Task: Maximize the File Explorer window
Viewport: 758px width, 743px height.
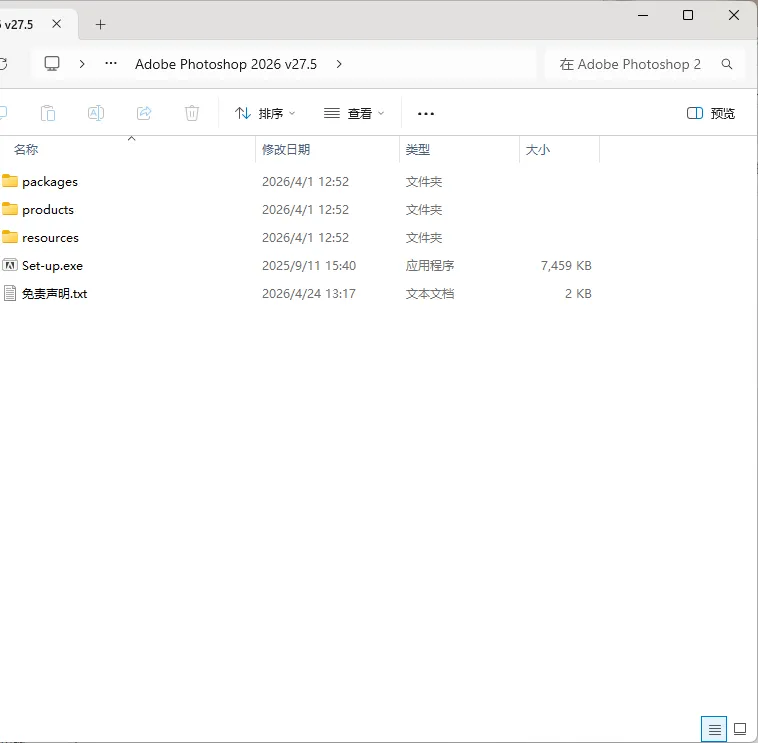Action: pyautogui.click(x=687, y=15)
